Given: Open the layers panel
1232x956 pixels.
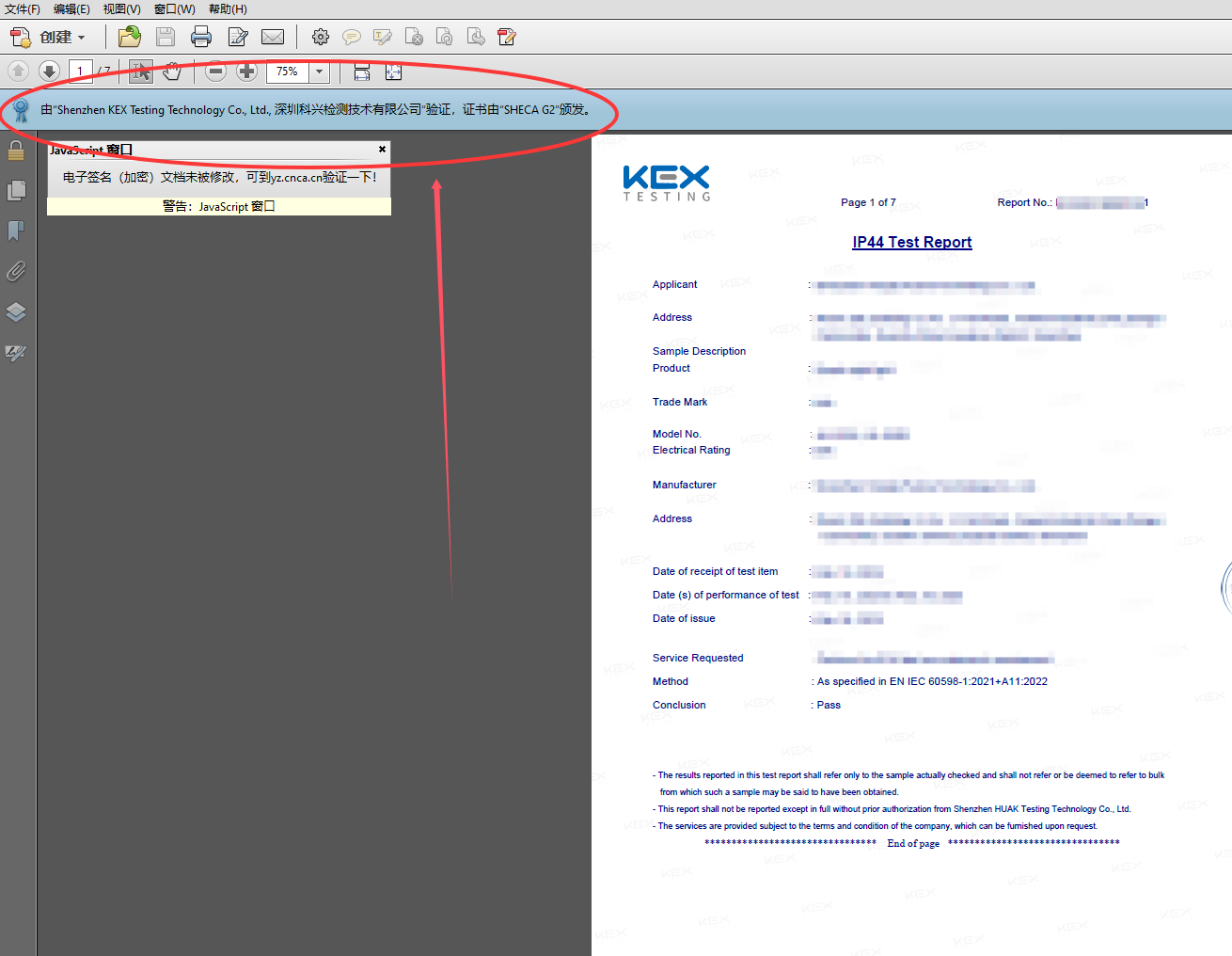Looking at the screenshot, I should 16,312.
